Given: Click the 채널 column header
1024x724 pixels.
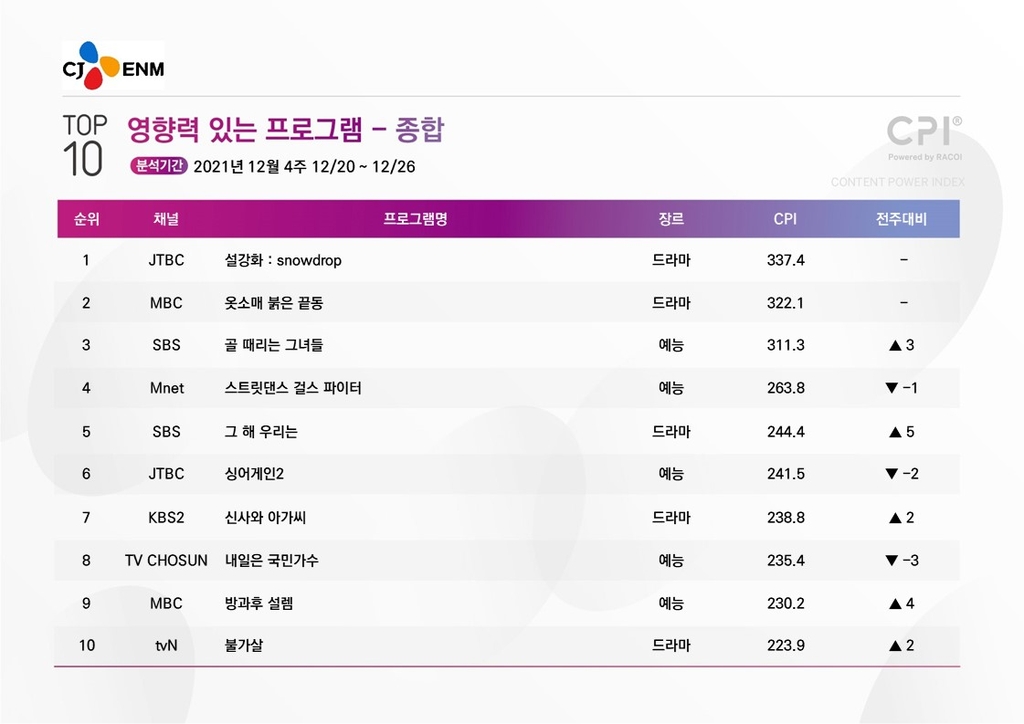Looking at the screenshot, I should (x=166, y=219).
